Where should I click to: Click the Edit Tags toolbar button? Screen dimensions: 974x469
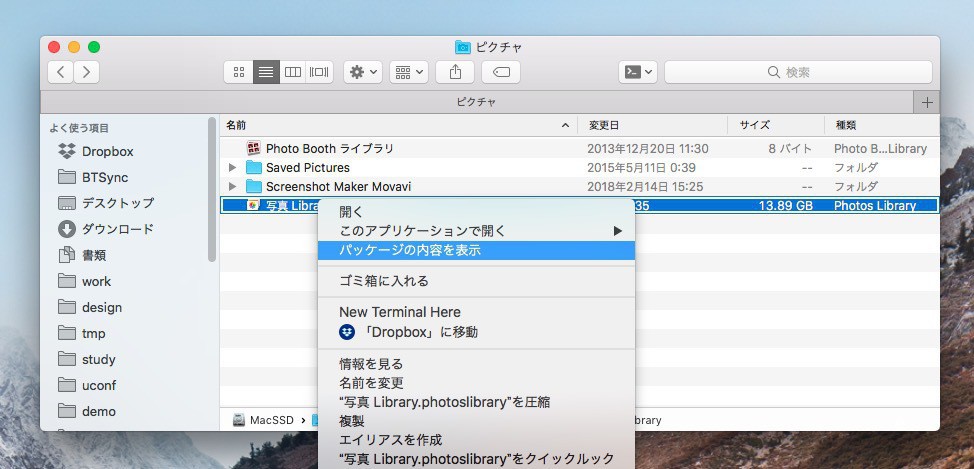500,72
